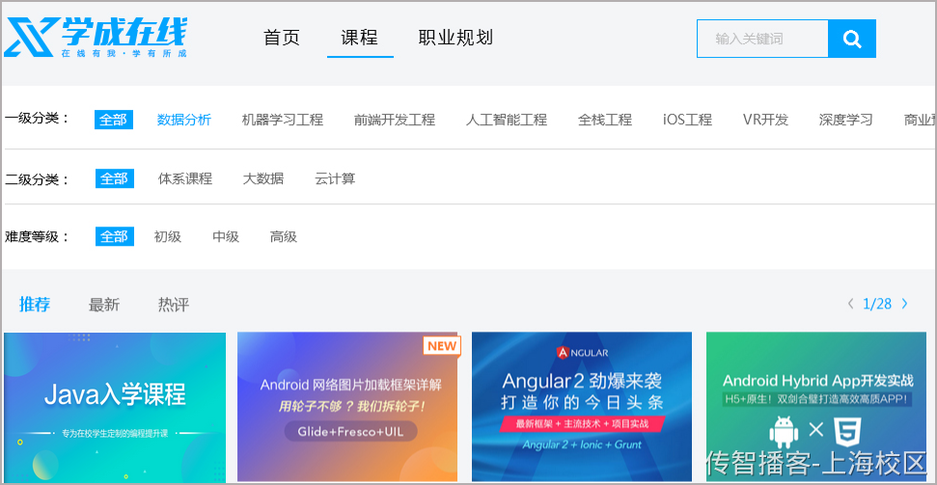Select iOS工程 category
Viewport: 937px width, 485px height.
[687, 119]
